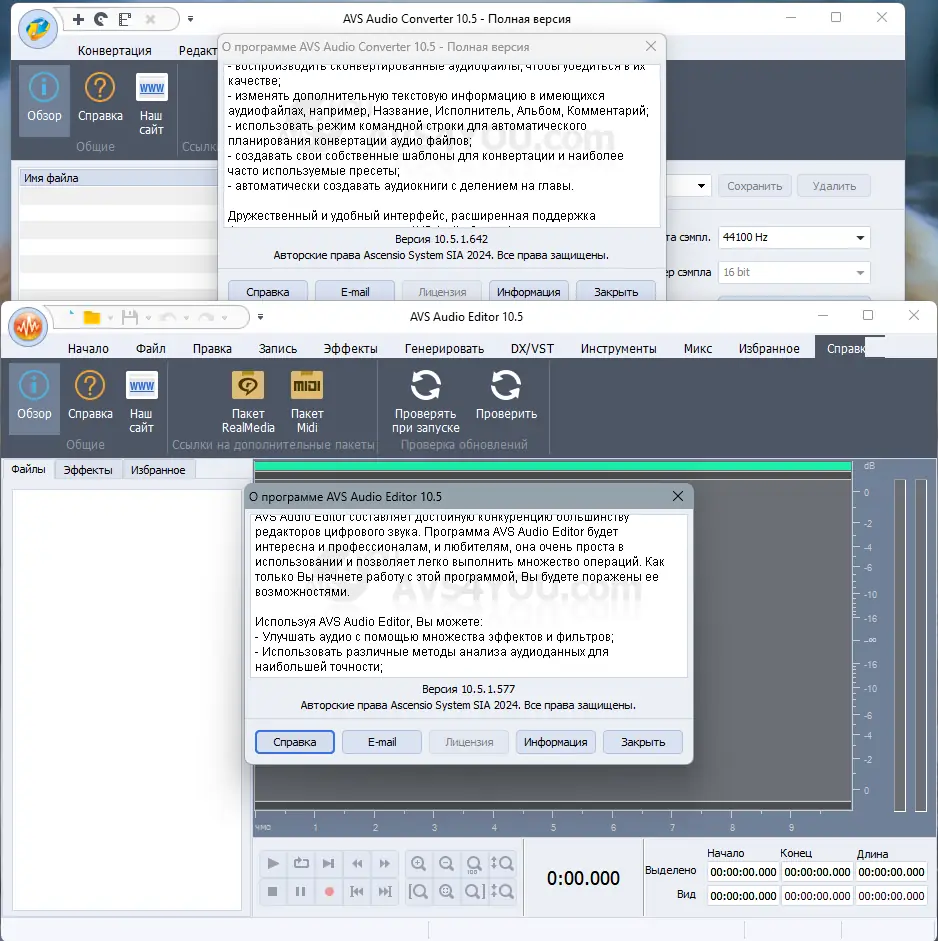The width and height of the screenshot is (938, 941).
Task: Click the Play to end icon
Action: pyautogui.click(x=329, y=863)
